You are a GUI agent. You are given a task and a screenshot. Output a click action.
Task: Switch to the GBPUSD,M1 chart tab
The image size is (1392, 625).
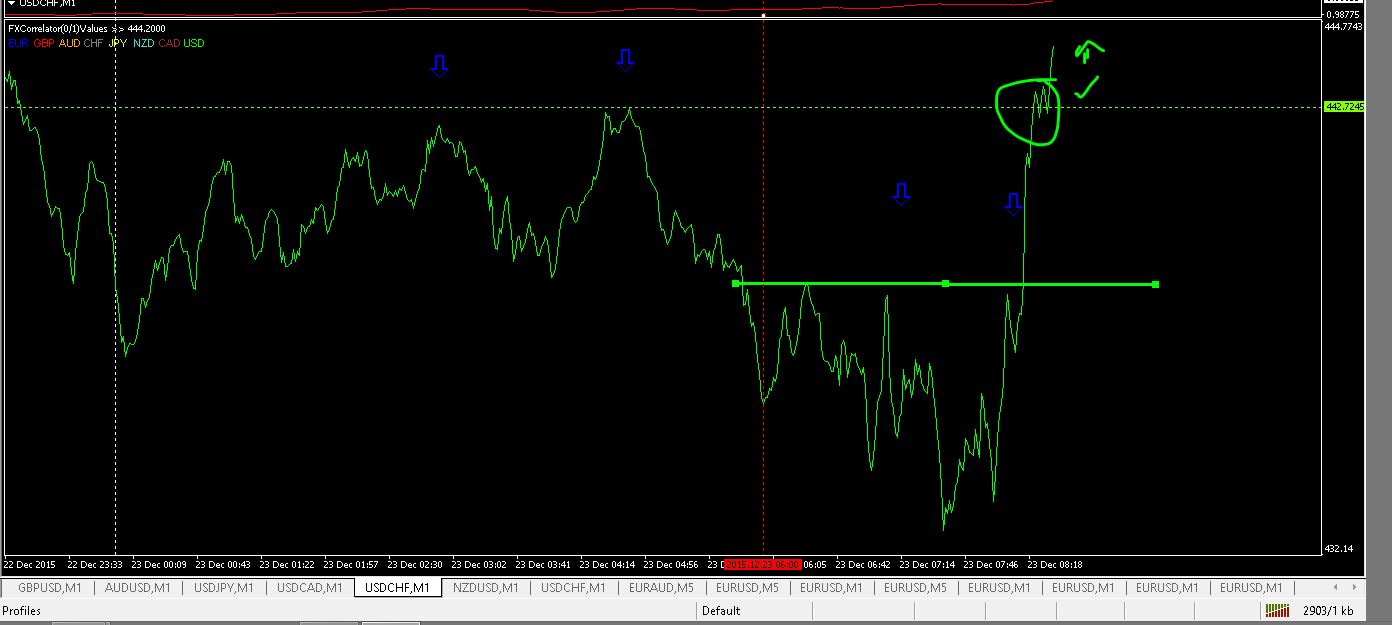click(50, 588)
